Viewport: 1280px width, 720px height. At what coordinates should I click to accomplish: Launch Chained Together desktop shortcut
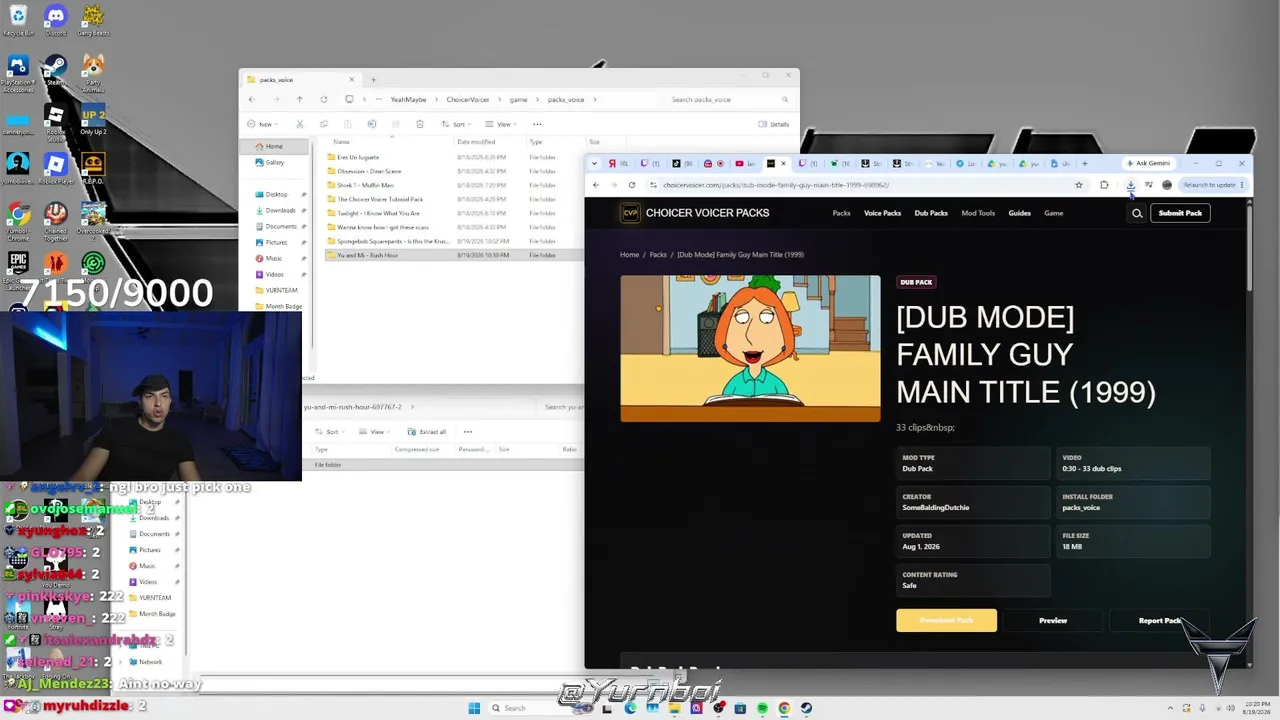(x=55, y=222)
